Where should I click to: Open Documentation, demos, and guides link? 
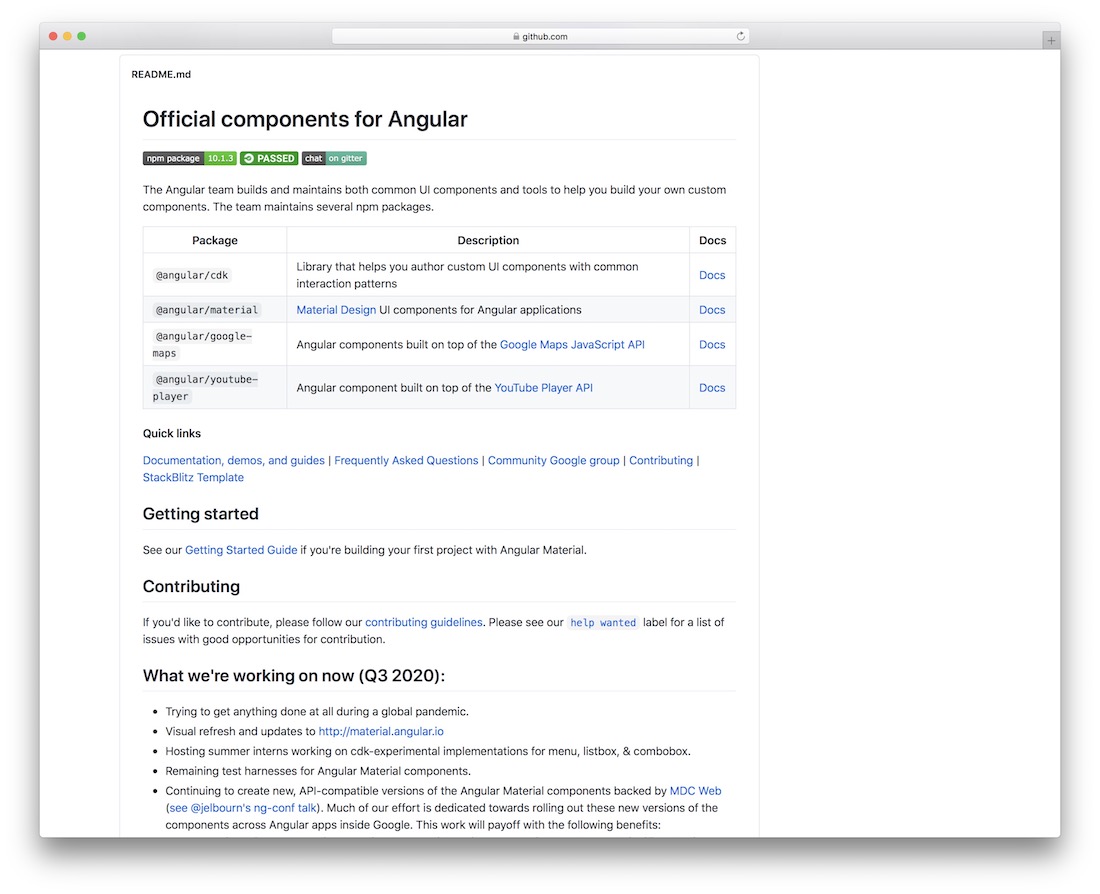[234, 460]
